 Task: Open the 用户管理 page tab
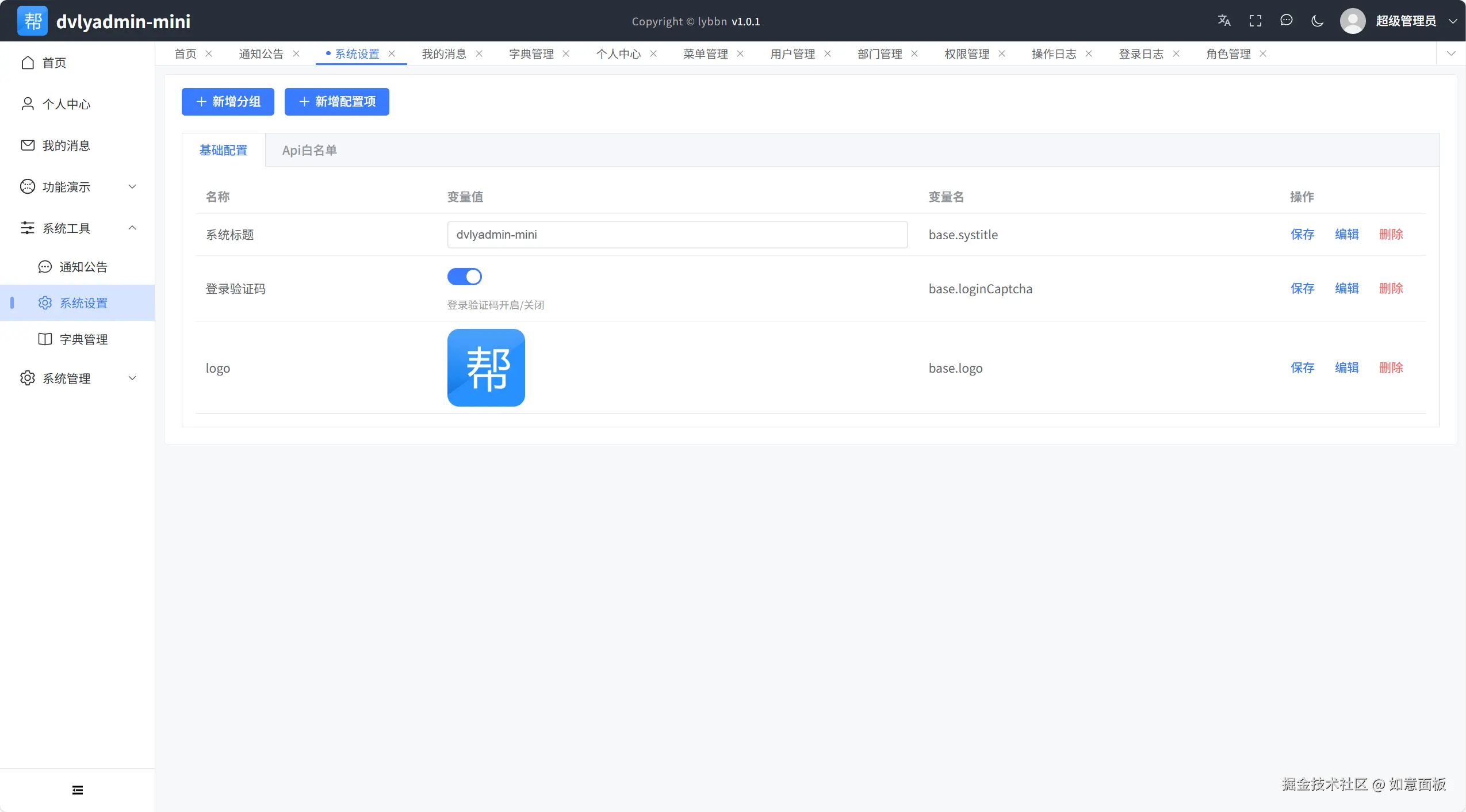[793, 53]
